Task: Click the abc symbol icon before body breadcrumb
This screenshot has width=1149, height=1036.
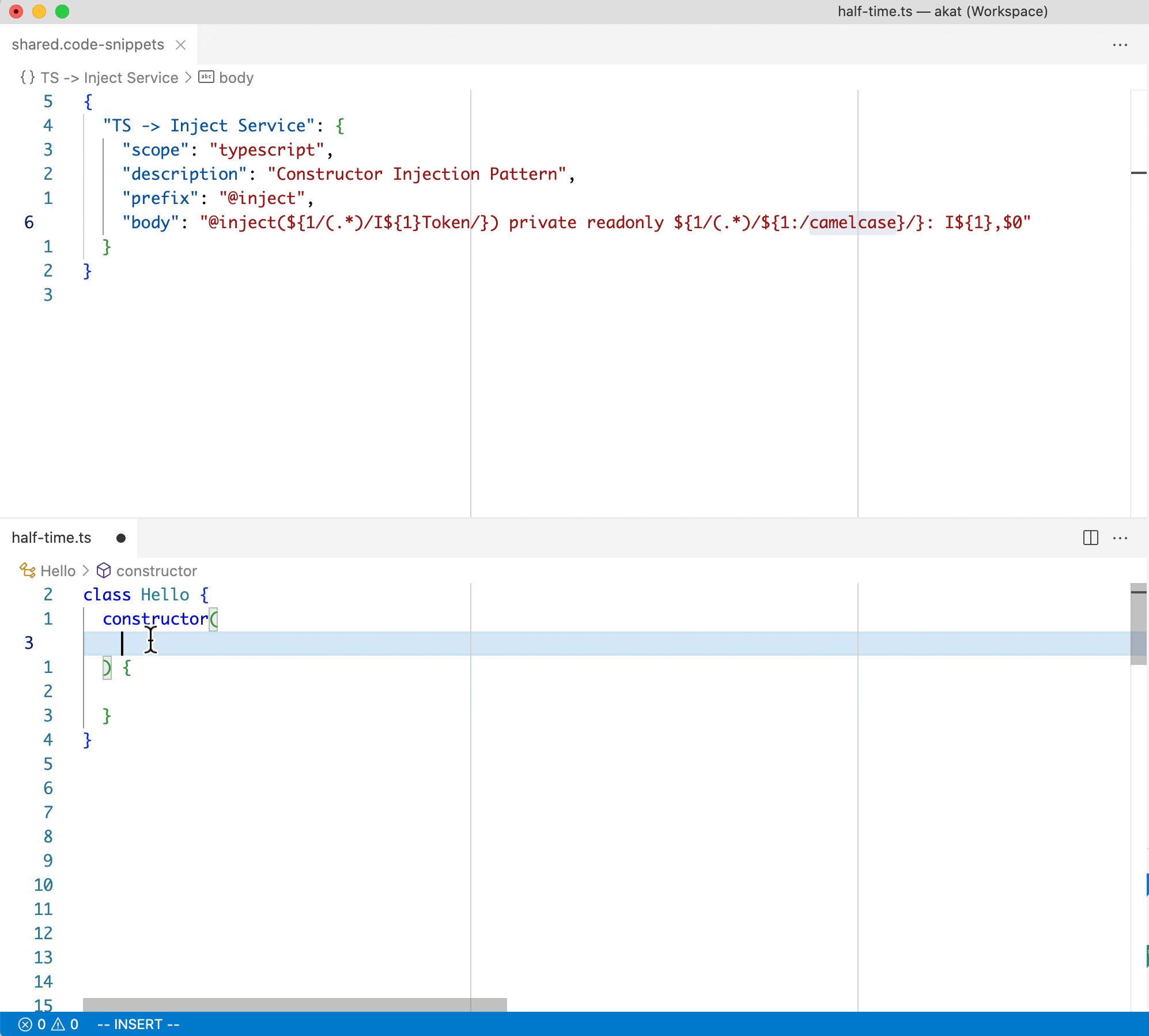Action: coord(206,77)
